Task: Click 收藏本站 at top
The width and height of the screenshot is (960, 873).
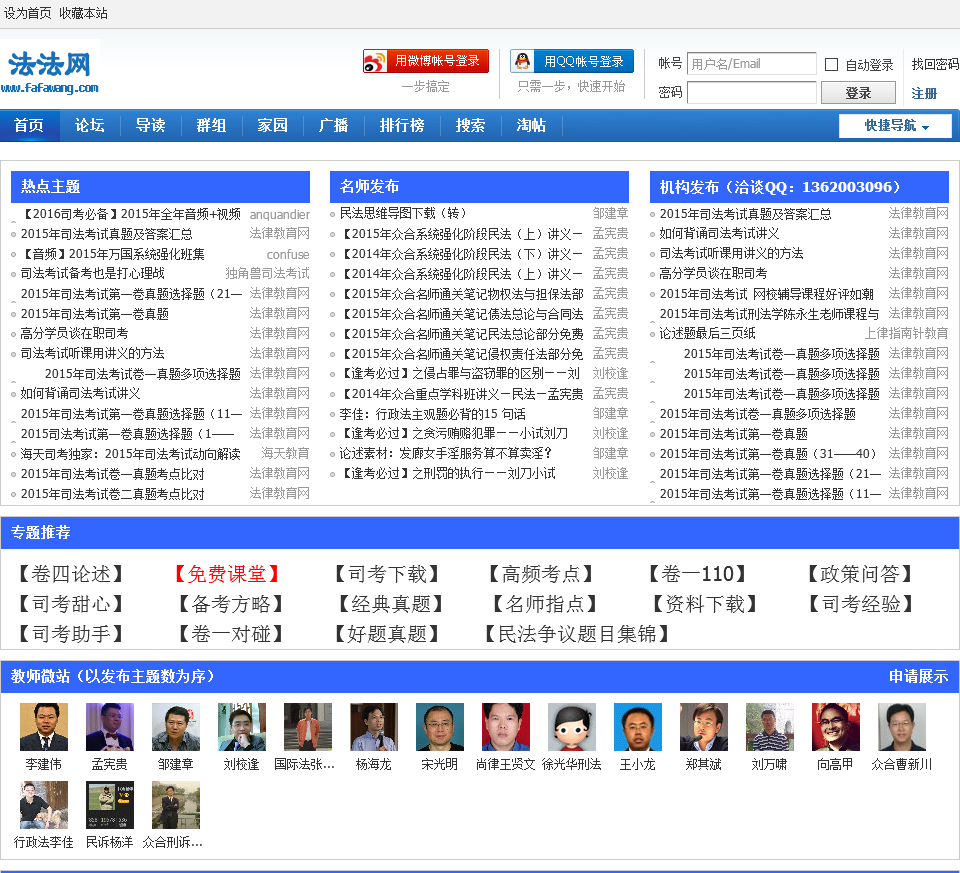Action: tap(83, 13)
